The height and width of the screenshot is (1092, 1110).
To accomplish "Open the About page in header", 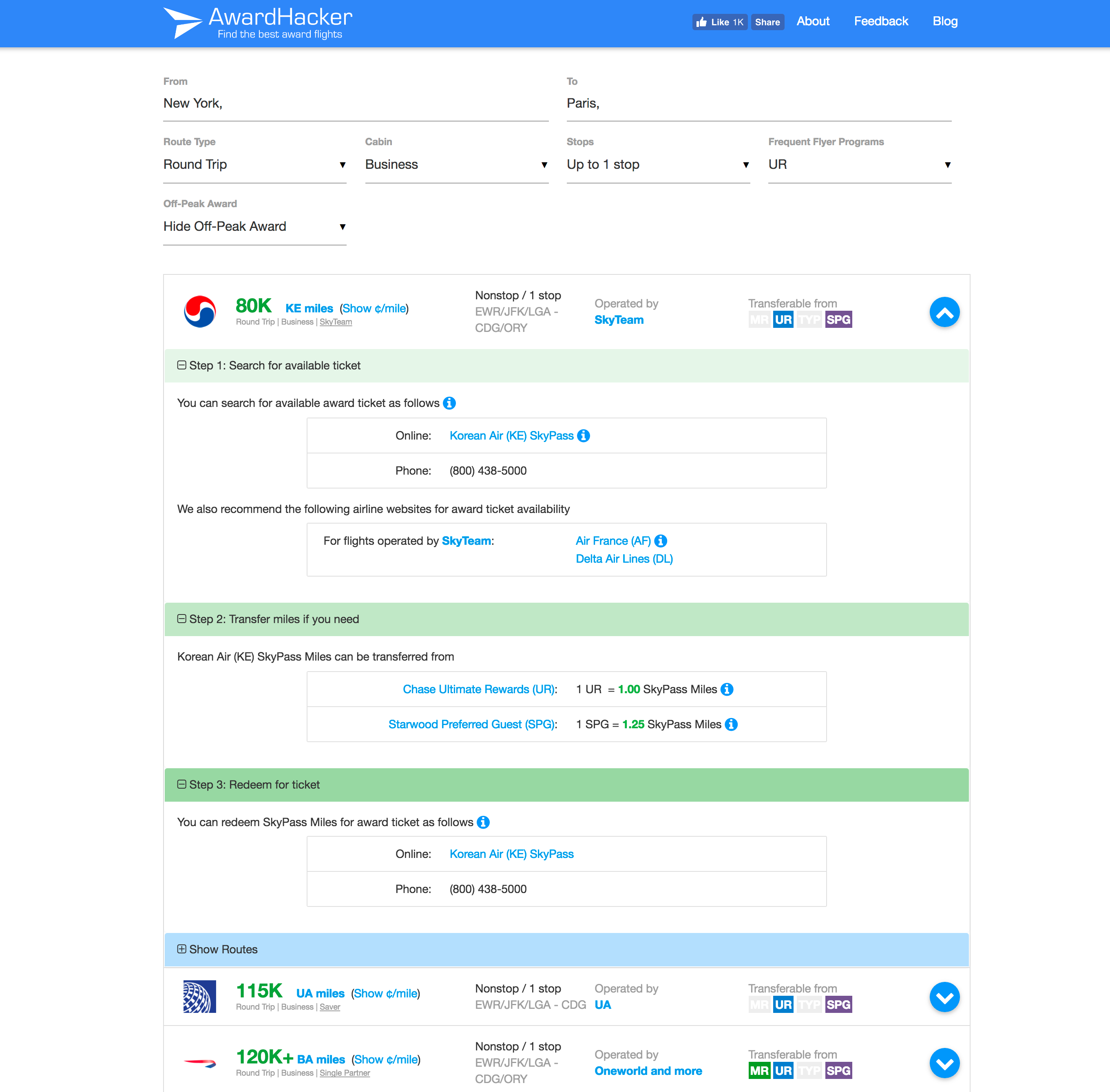I will 813,21.
